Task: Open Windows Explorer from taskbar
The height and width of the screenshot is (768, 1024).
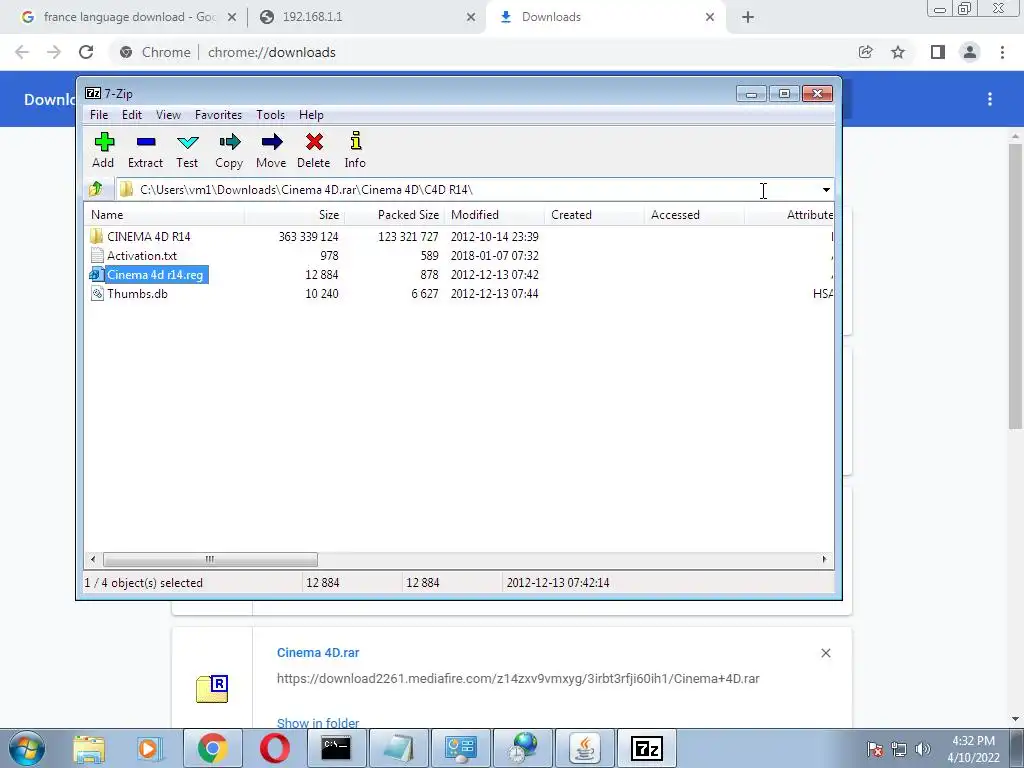Action: (x=89, y=748)
